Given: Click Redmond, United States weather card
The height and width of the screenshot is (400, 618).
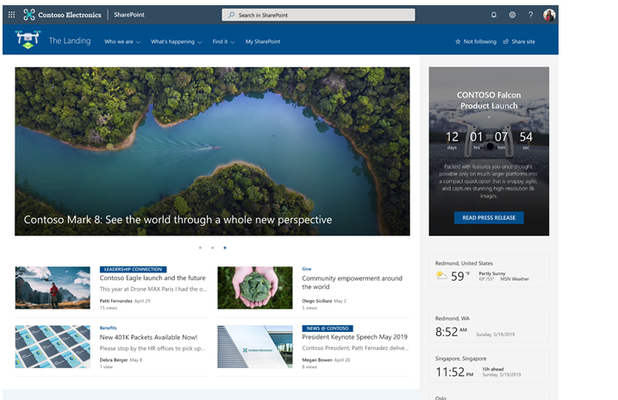Looking at the screenshot, I should (x=489, y=271).
